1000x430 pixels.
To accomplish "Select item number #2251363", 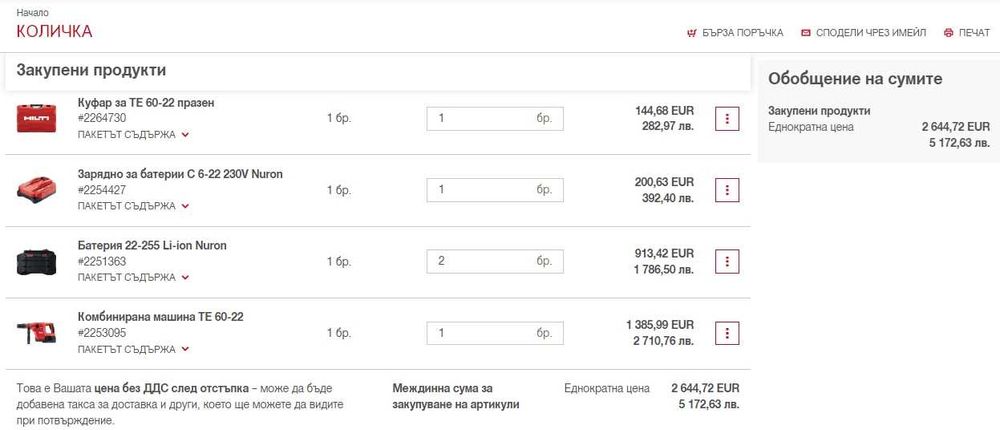I will tap(102, 261).
